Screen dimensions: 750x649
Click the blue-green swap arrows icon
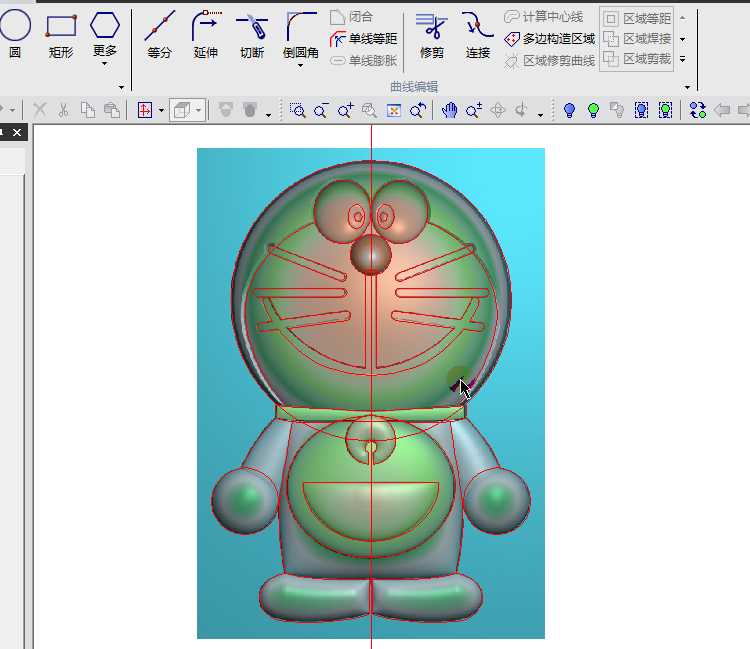tap(698, 110)
